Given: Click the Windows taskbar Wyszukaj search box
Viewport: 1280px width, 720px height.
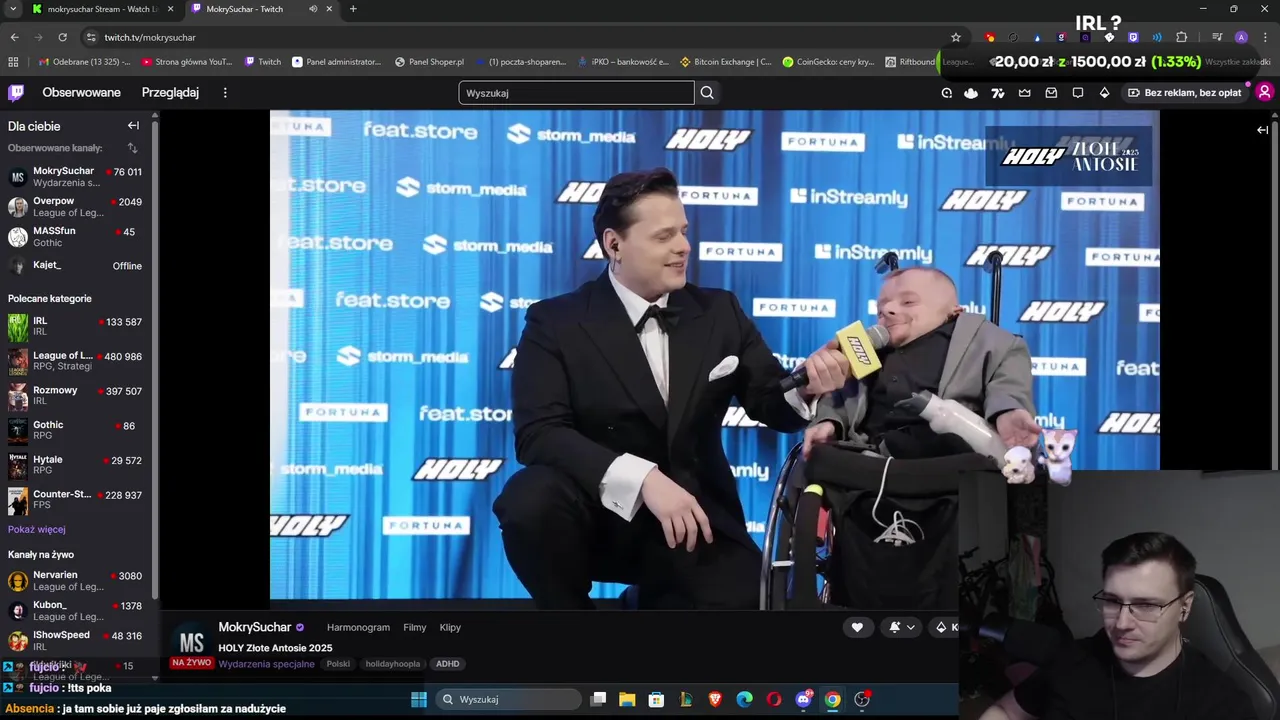Looking at the screenshot, I should coord(508,699).
